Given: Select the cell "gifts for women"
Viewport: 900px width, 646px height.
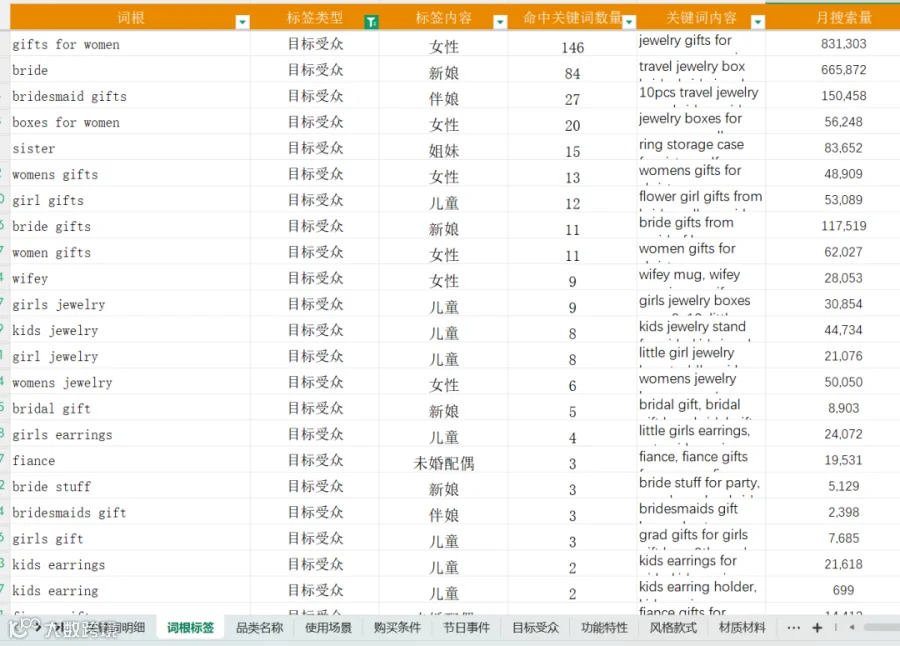Looking at the screenshot, I should tap(130, 44).
